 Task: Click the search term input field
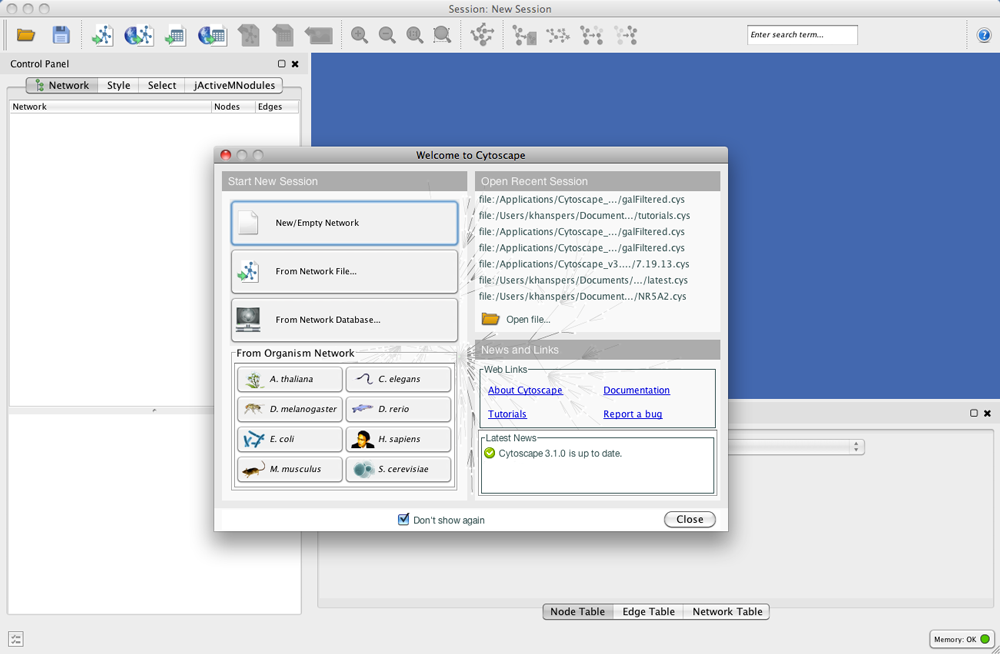click(802, 35)
